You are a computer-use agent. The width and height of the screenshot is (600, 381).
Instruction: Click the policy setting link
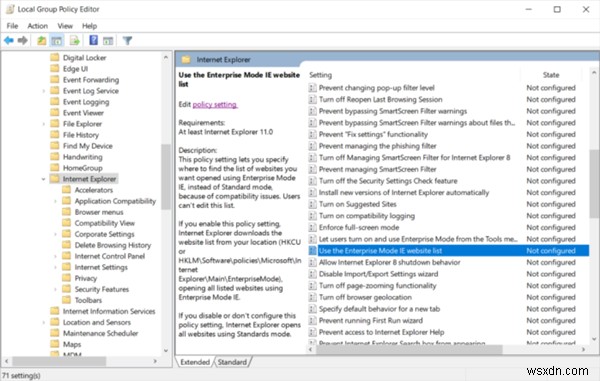[215, 104]
